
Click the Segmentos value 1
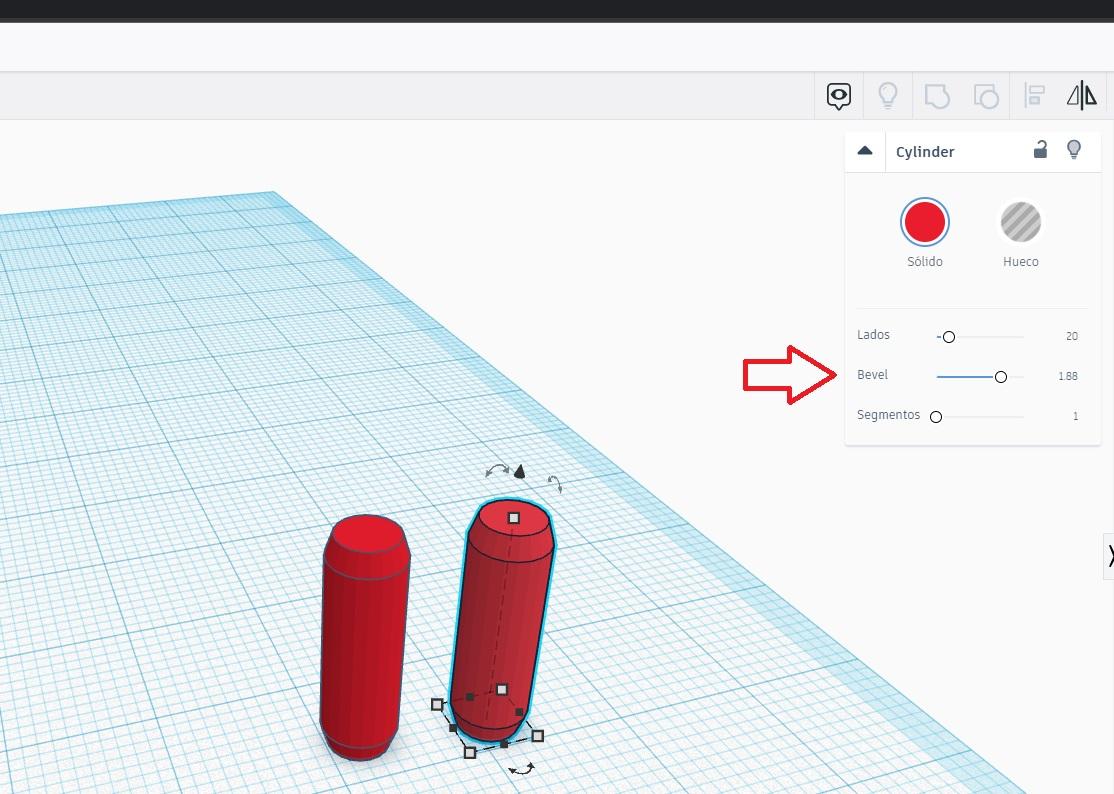[1076, 417]
